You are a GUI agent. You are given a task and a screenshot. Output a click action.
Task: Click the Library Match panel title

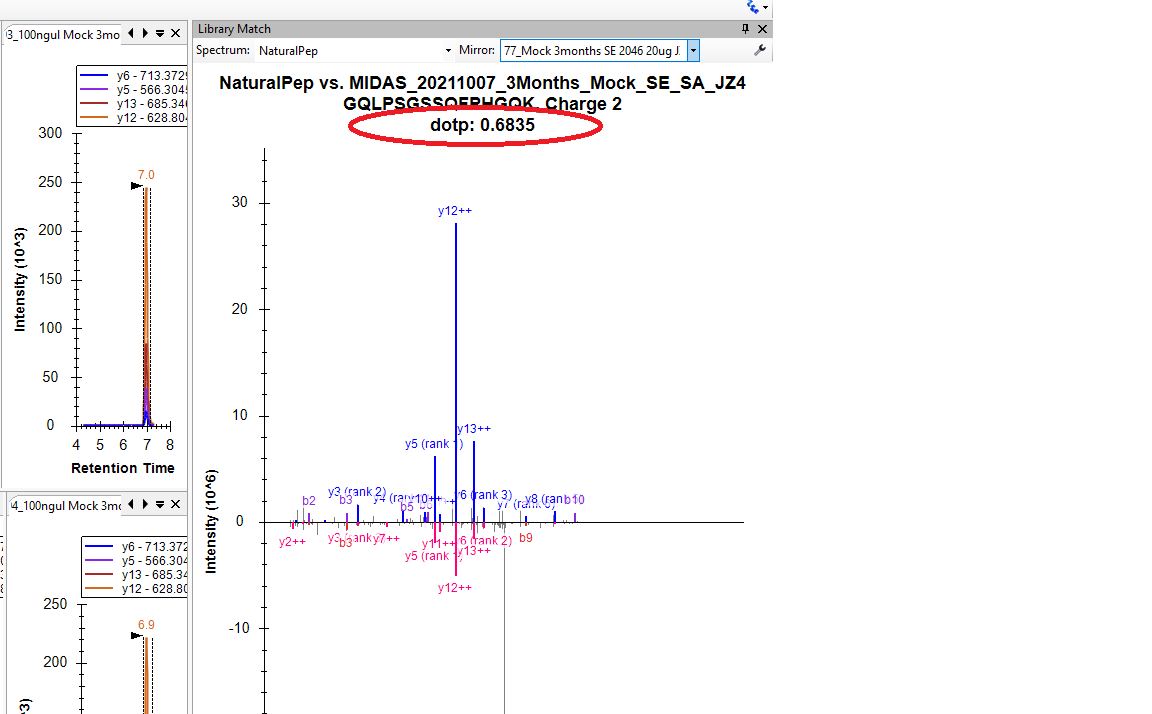[x=234, y=29]
